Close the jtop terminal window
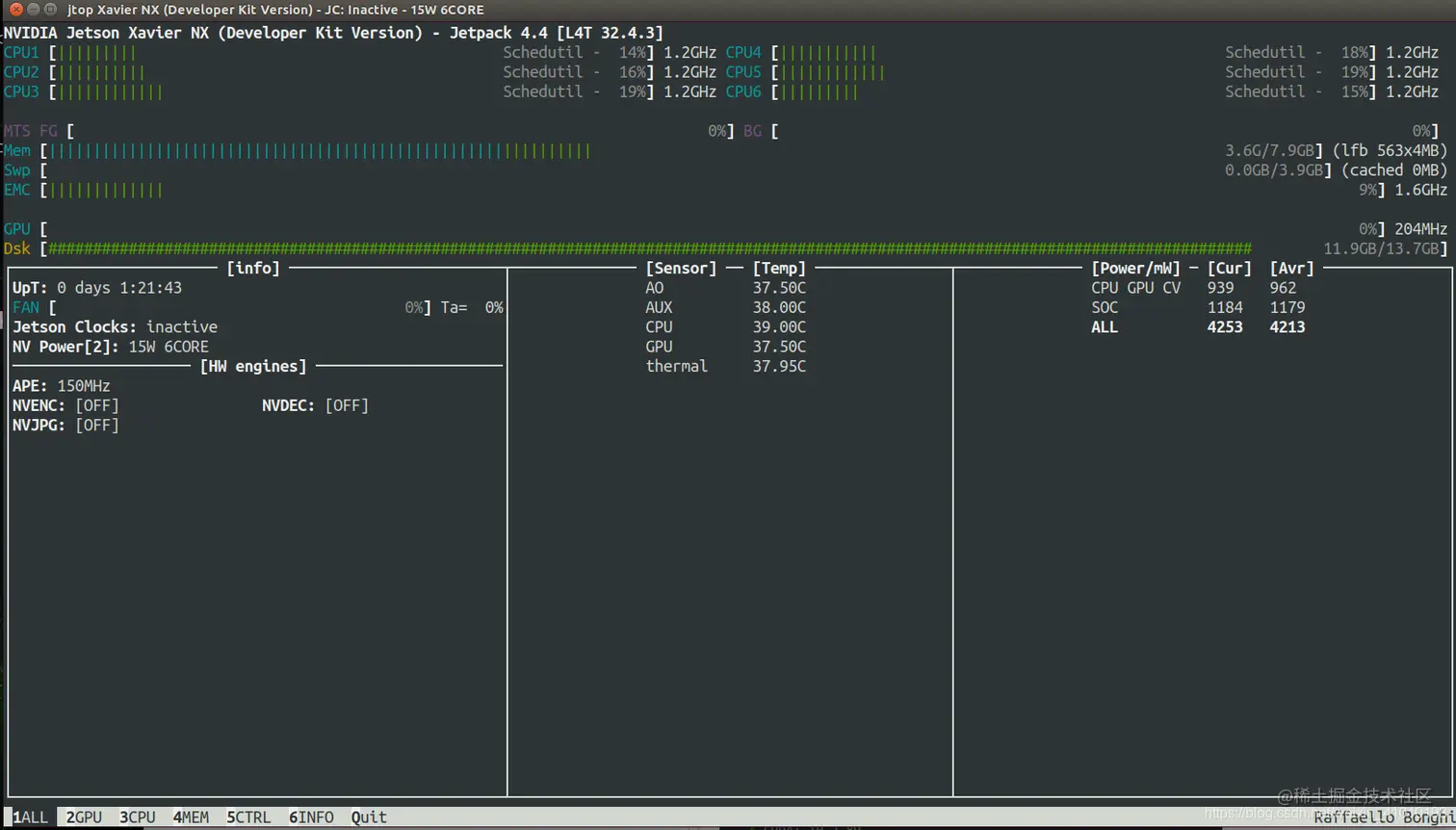This screenshot has height=830, width=1456. pos(15,9)
